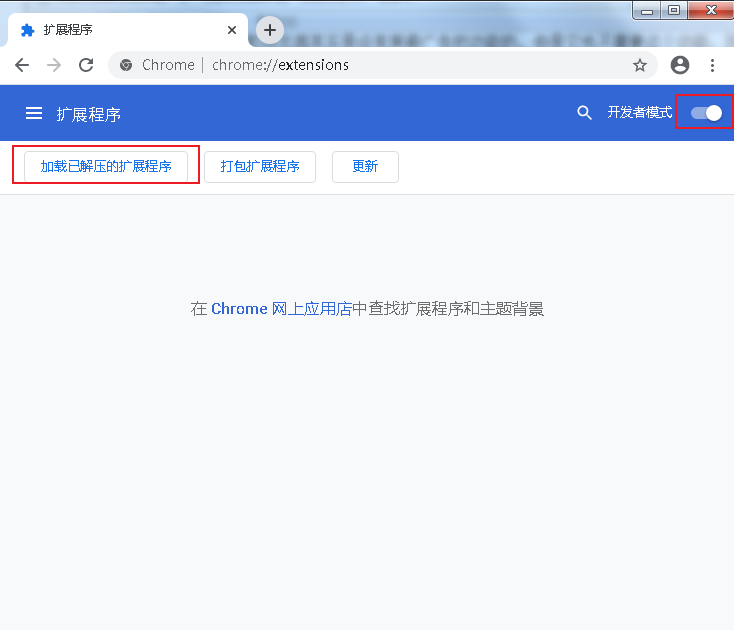Click the 打包扩展程序 button
Screen dimensions: 734x630
tap(260, 166)
